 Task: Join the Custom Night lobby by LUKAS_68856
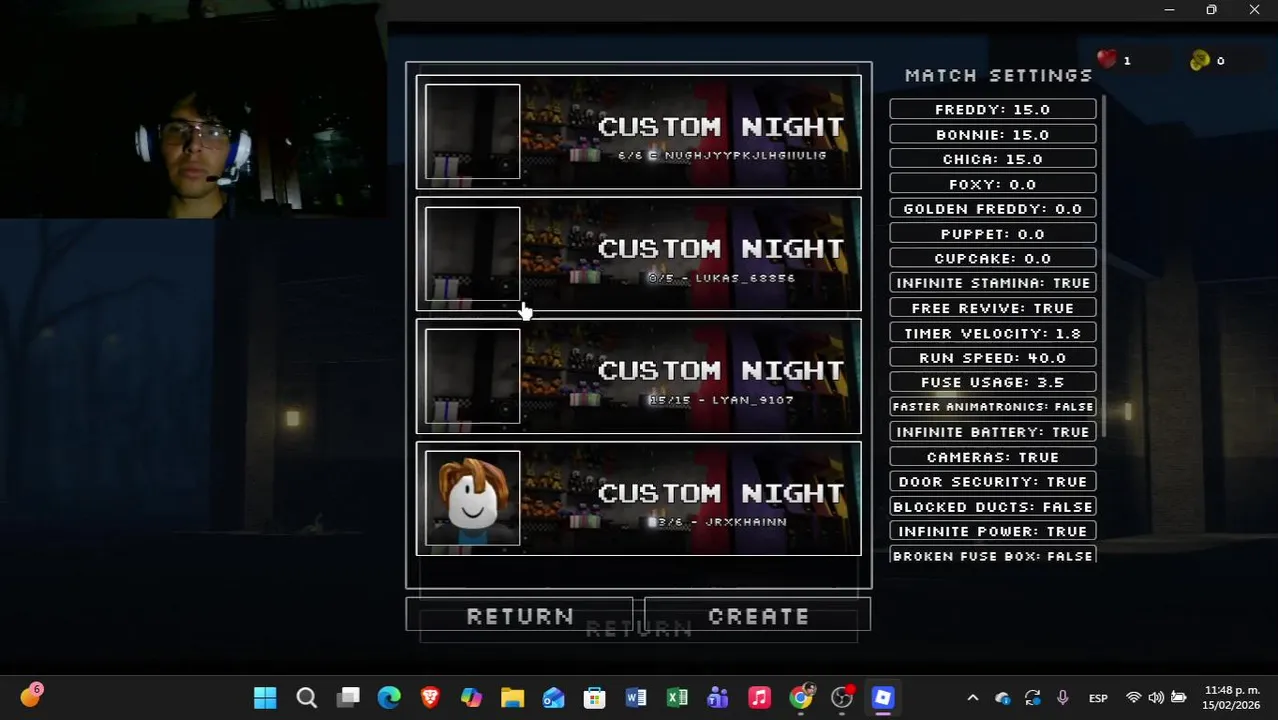[638, 254]
